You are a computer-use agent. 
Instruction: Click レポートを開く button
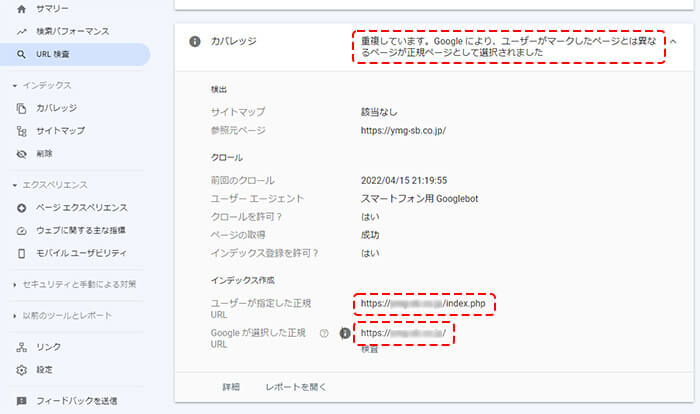[x=296, y=387]
